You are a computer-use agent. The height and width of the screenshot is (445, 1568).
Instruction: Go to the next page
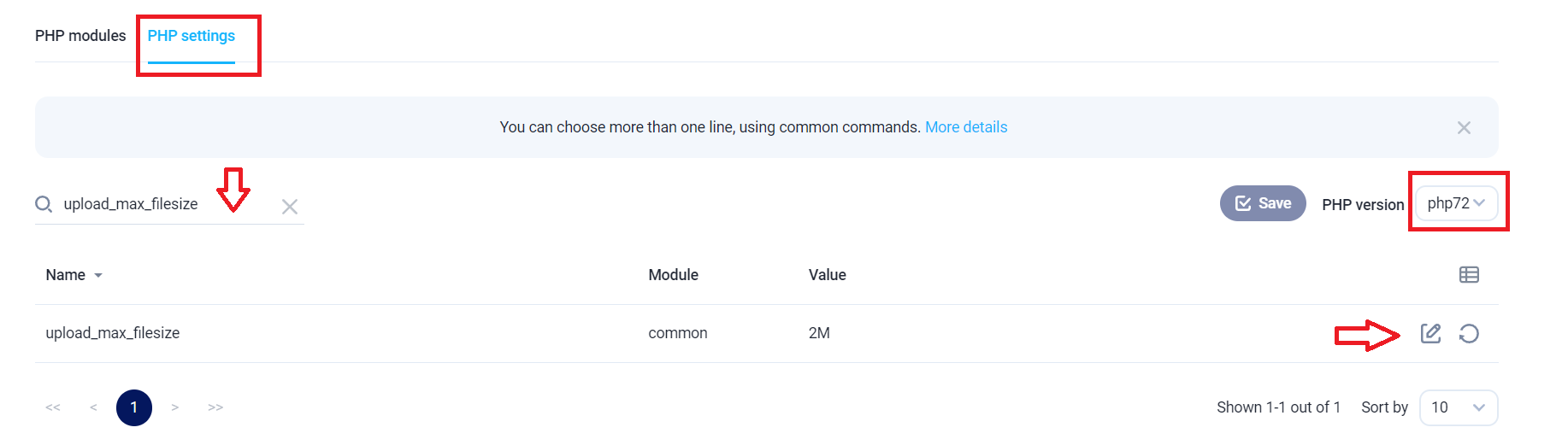point(174,407)
